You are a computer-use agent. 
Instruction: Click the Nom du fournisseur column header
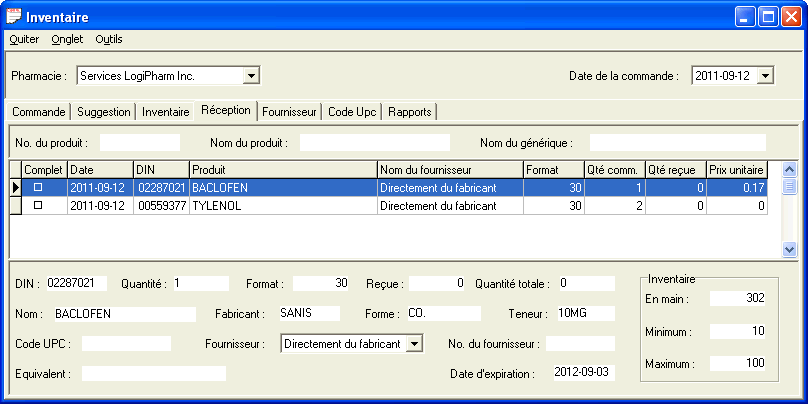pyautogui.click(x=450, y=169)
